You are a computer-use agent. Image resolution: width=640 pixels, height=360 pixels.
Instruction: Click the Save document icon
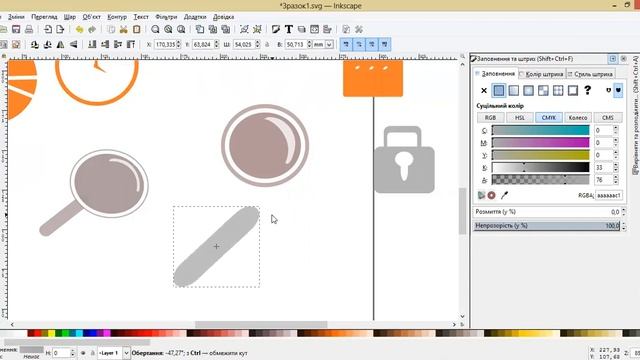coord(16,29)
